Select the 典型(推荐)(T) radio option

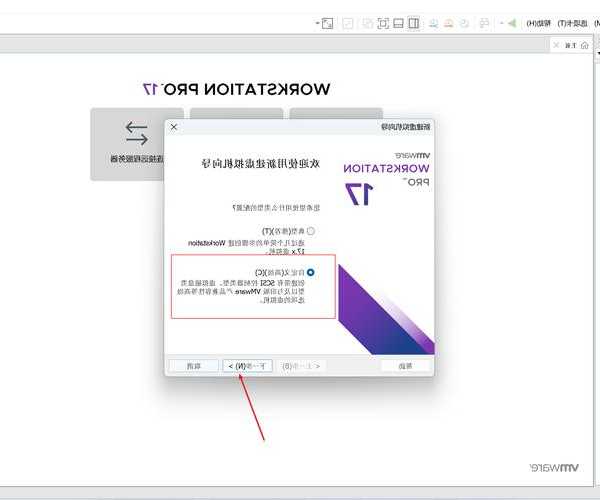[310, 231]
